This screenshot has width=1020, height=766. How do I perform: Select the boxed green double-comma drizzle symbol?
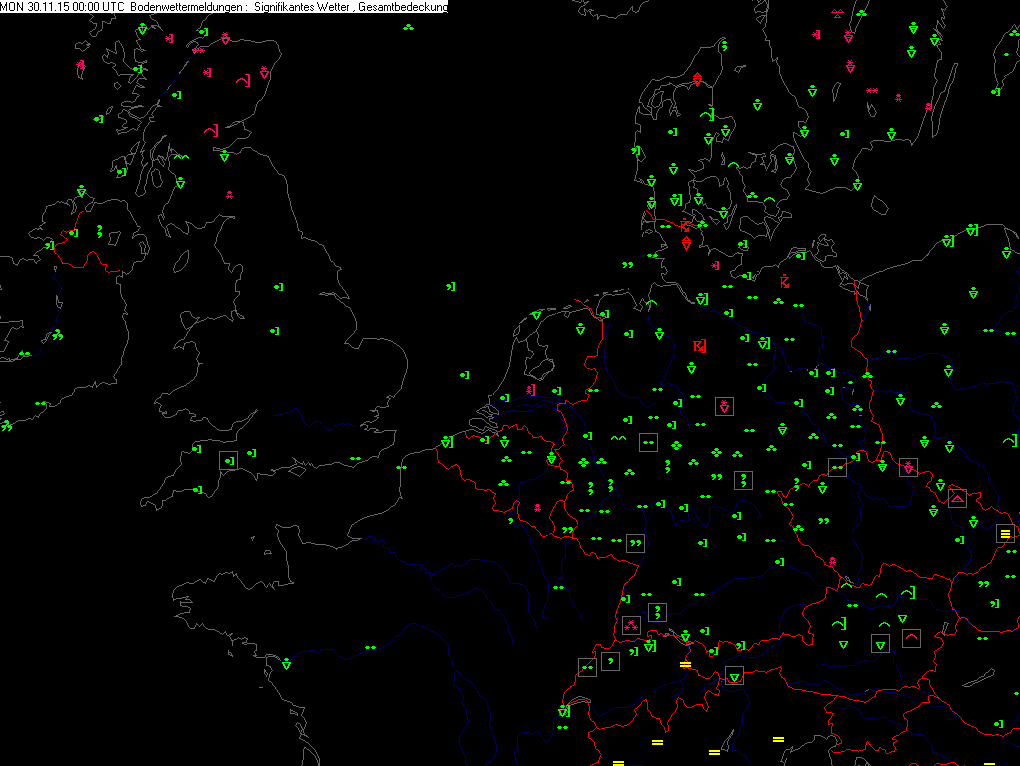click(x=635, y=543)
